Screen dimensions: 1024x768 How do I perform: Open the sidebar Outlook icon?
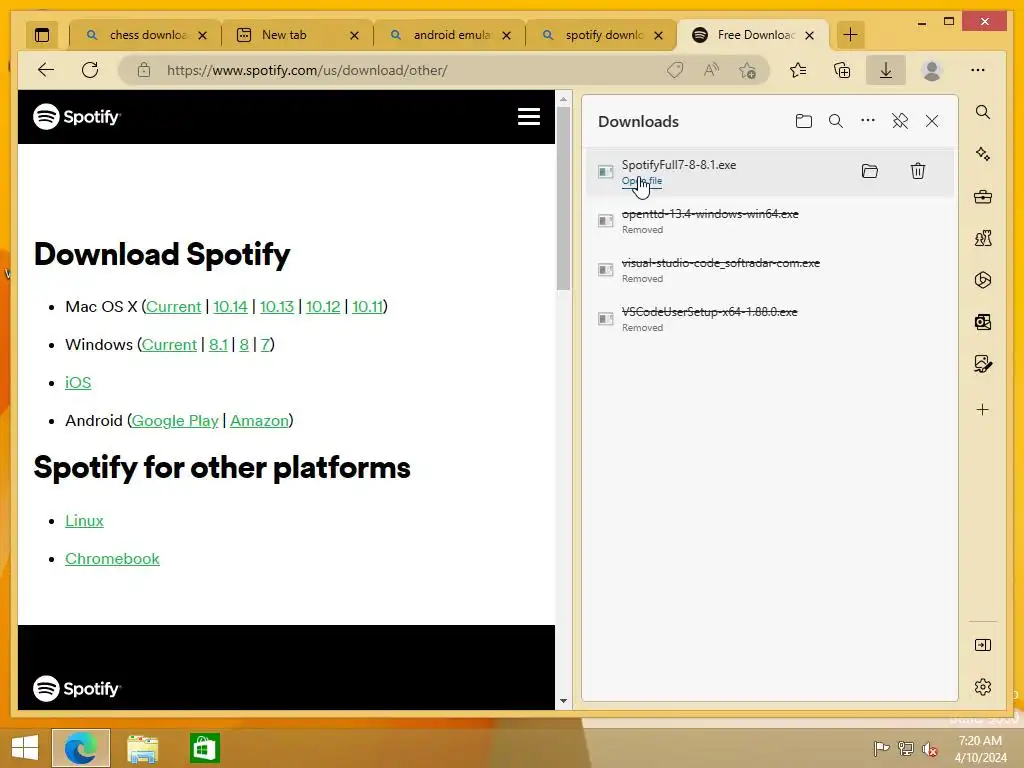point(982,321)
